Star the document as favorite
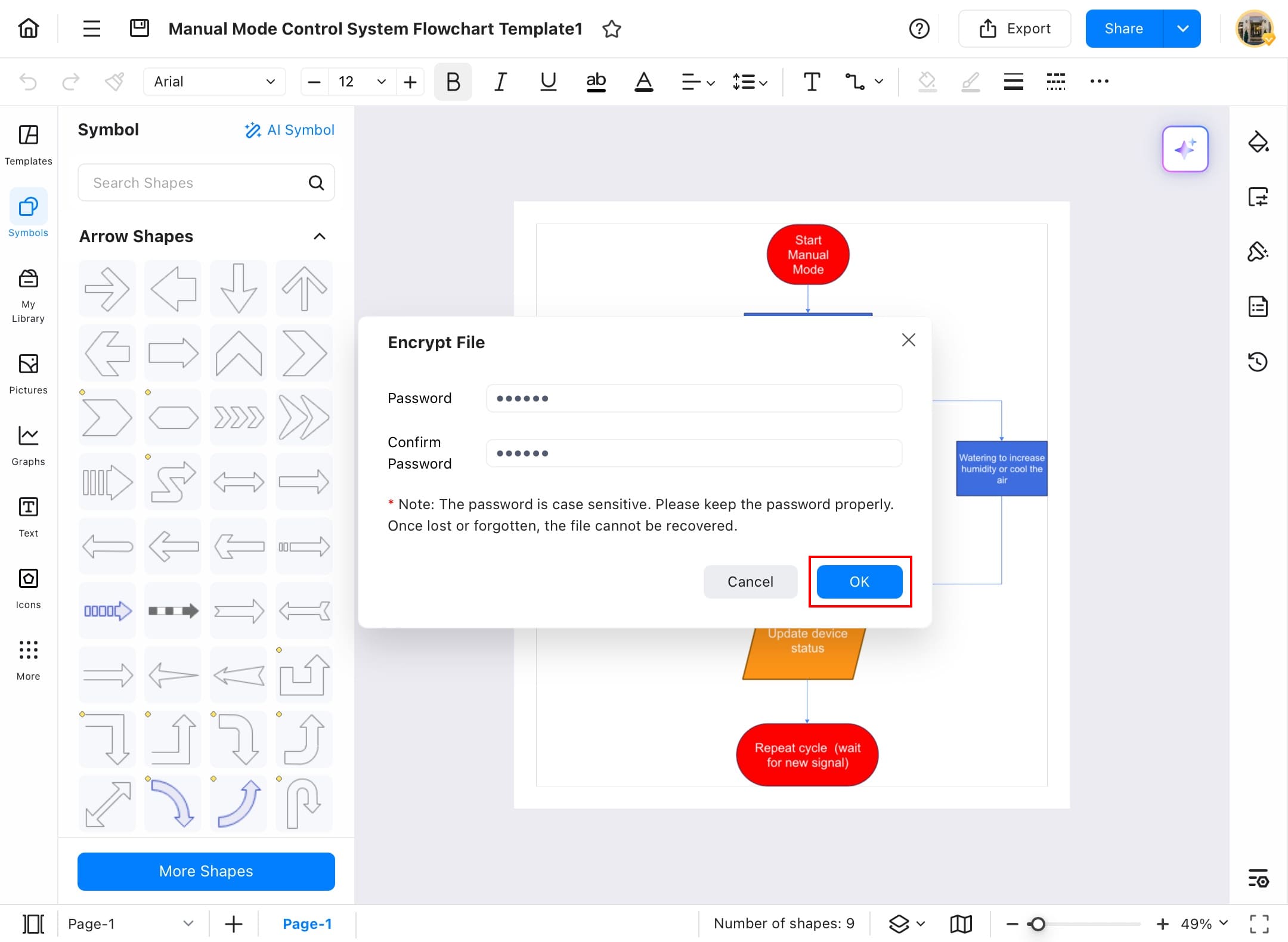The height and width of the screenshot is (942, 1288). [x=612, y=29]
